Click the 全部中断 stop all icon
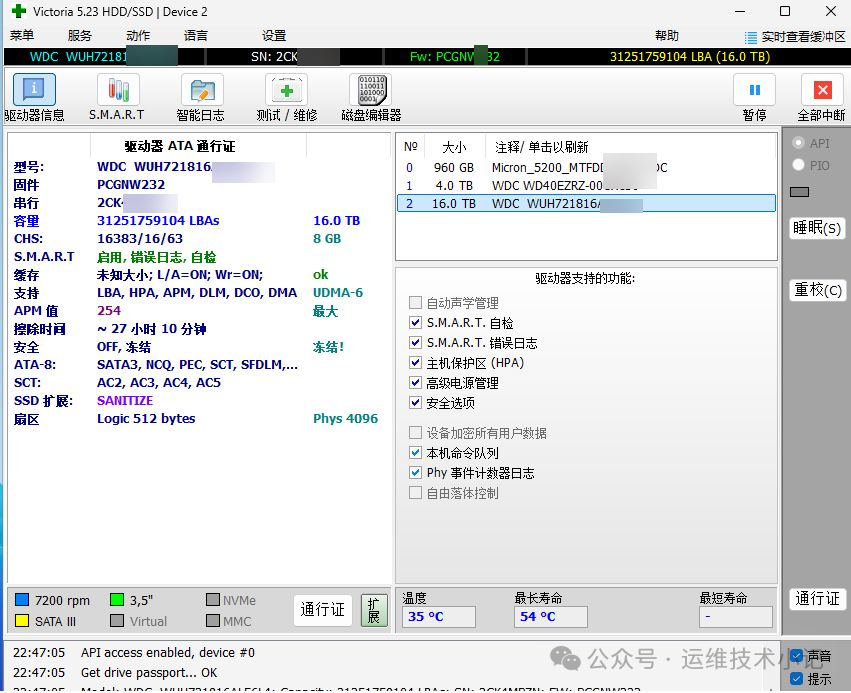The width and height of the screenshot is (851, 693). (x=822, y=90)
